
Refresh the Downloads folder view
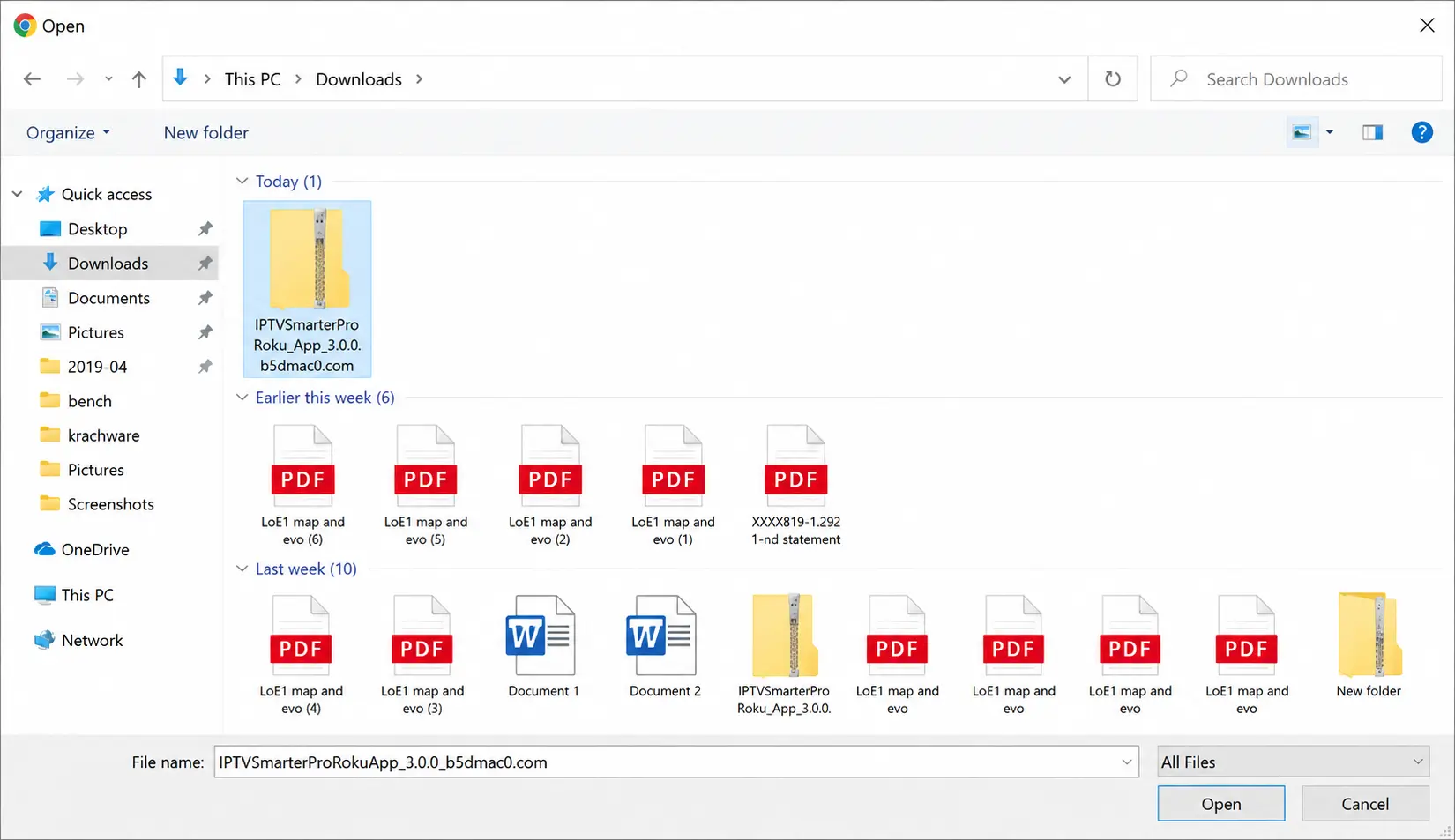(x=1113, y=79)
